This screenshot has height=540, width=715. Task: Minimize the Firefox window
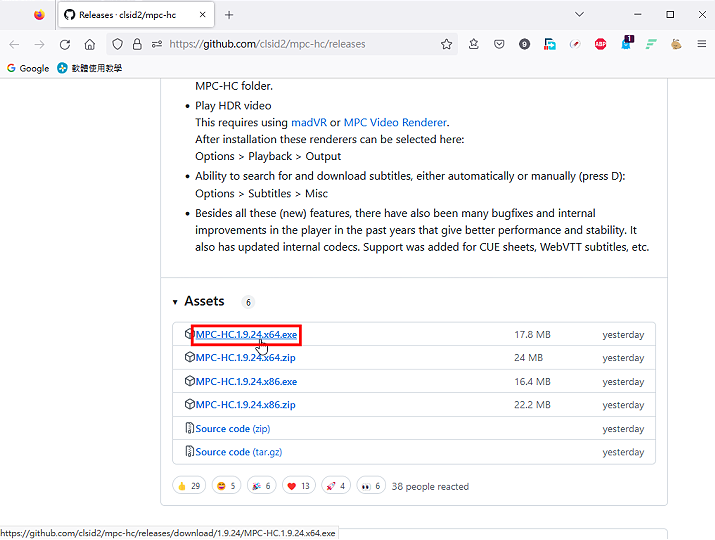click(x=637, y=15)
